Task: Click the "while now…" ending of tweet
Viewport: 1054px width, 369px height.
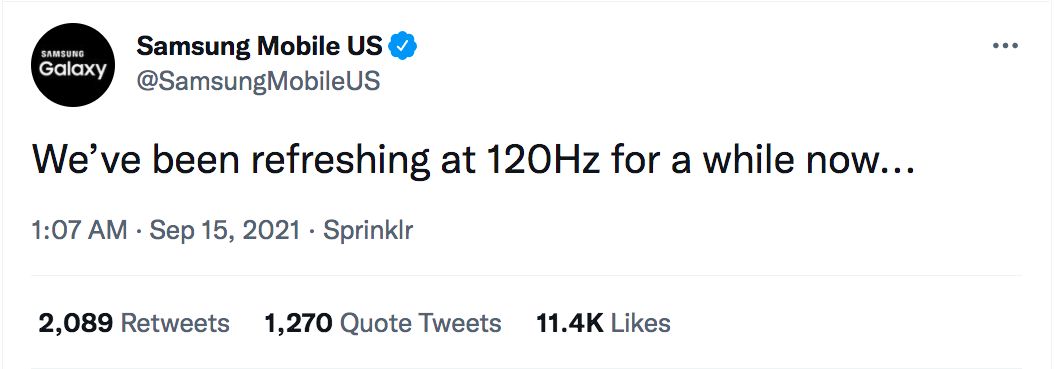Action: coord(810,161)
